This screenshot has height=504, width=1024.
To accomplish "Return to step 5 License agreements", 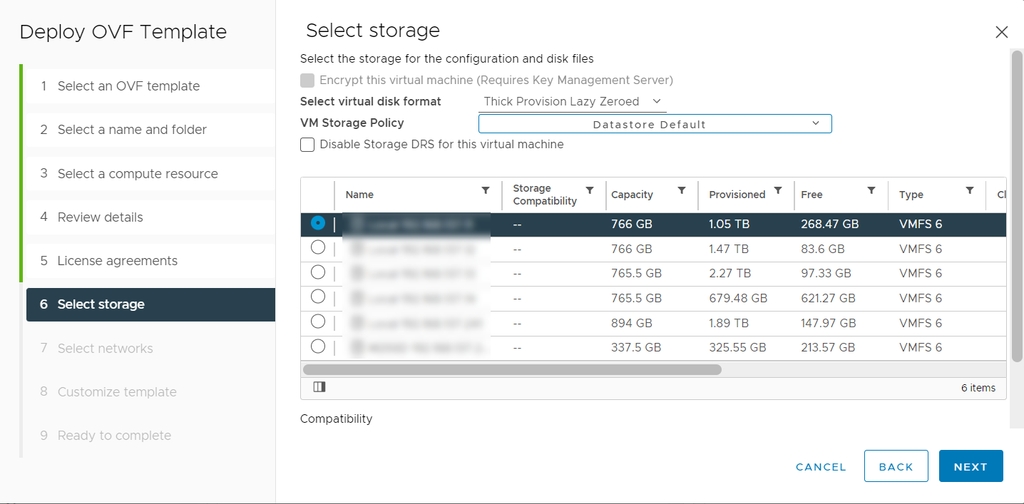I will coord(117,261).
